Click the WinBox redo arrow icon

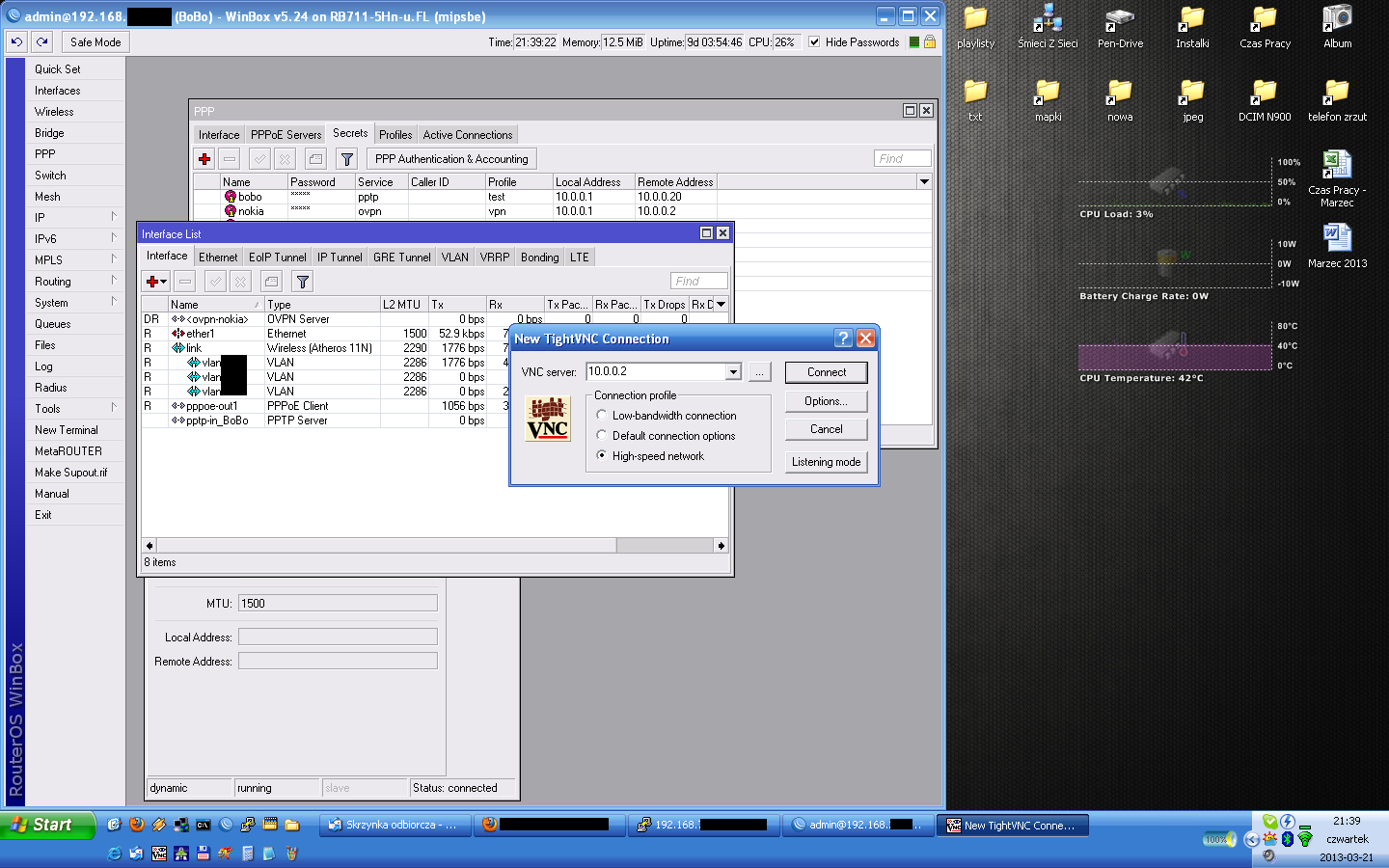coord(41,42)
